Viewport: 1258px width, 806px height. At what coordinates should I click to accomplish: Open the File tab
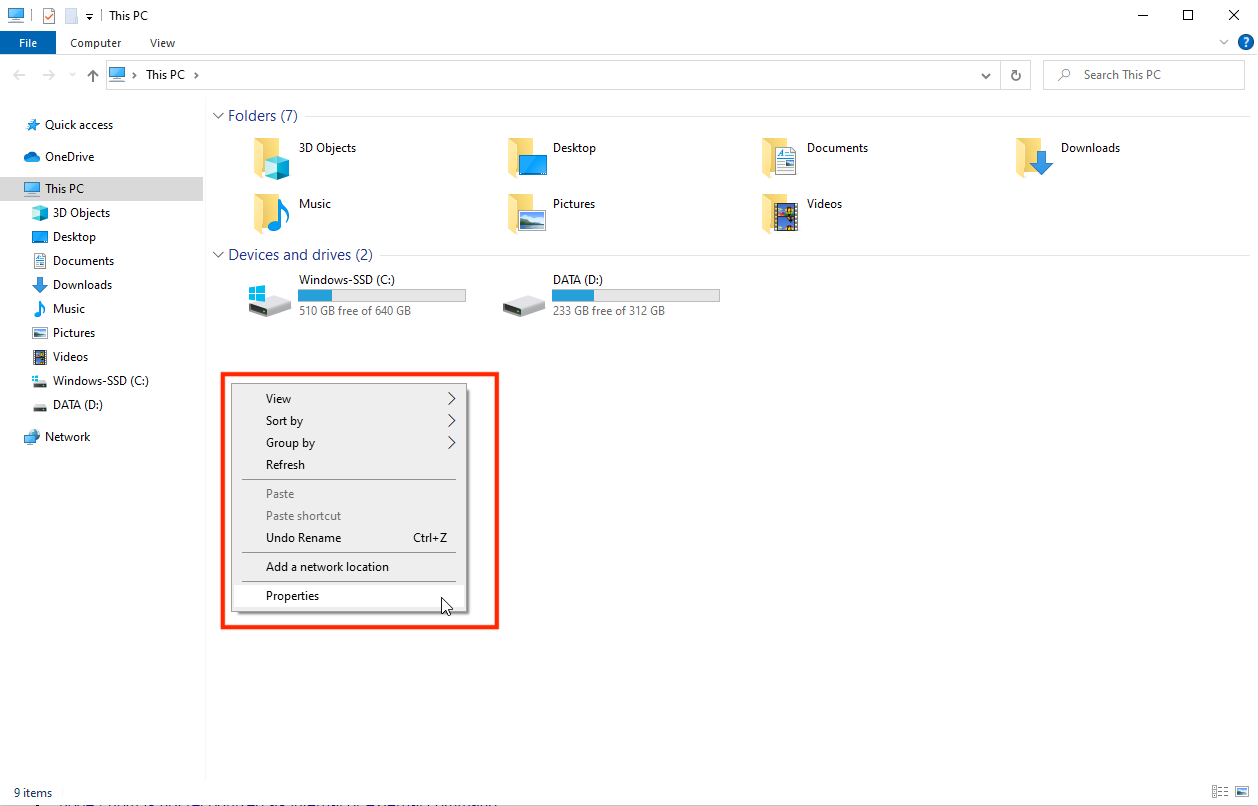pyautogui.click(x=28, y=43)
